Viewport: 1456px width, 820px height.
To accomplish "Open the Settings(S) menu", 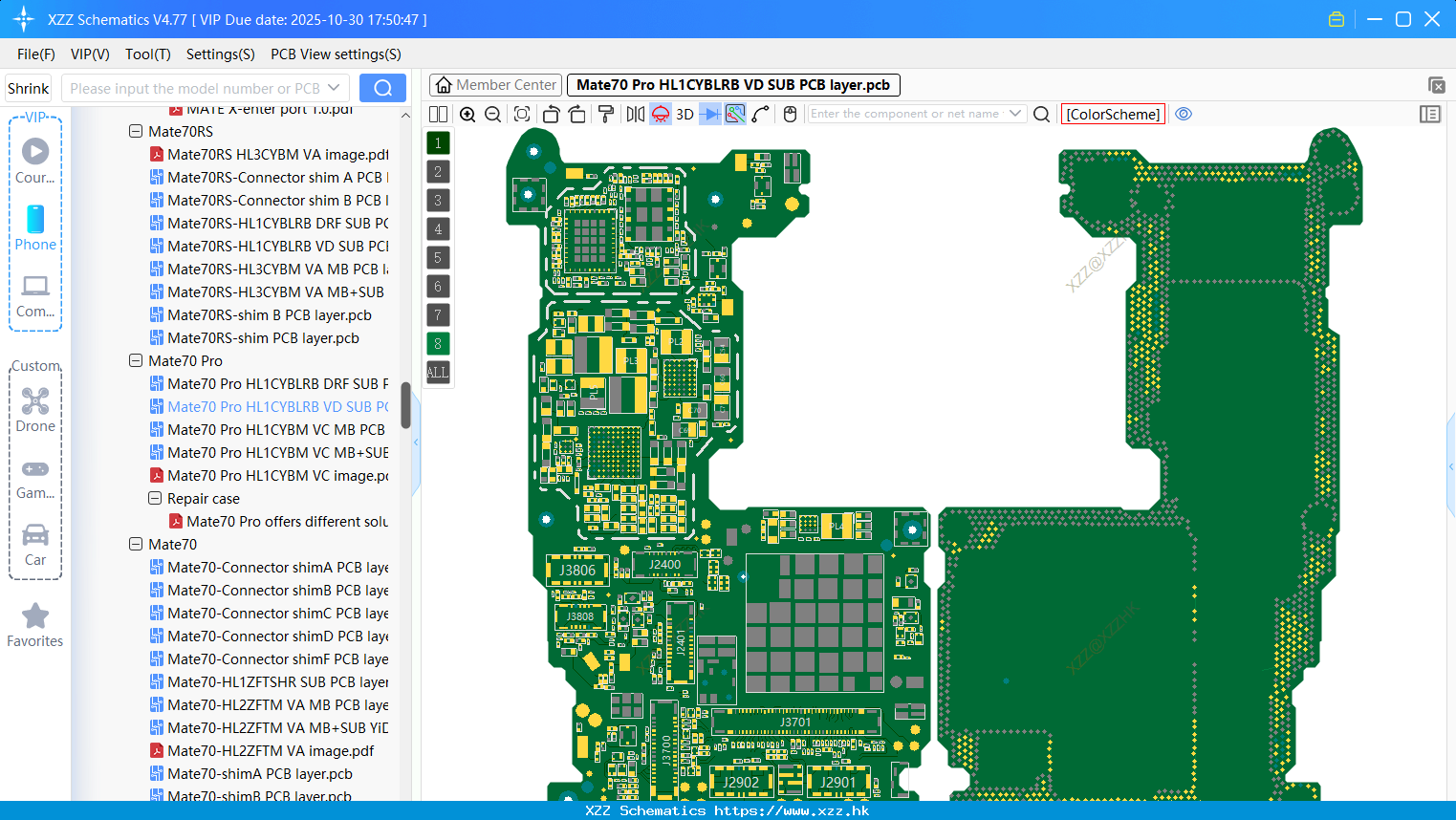I will (221, 54).
